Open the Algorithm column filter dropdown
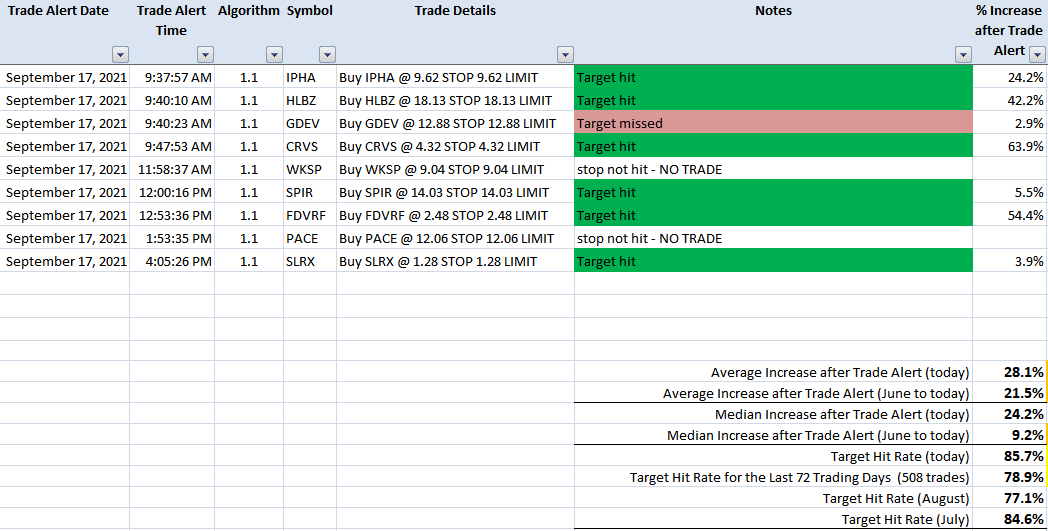 point(274,55)
